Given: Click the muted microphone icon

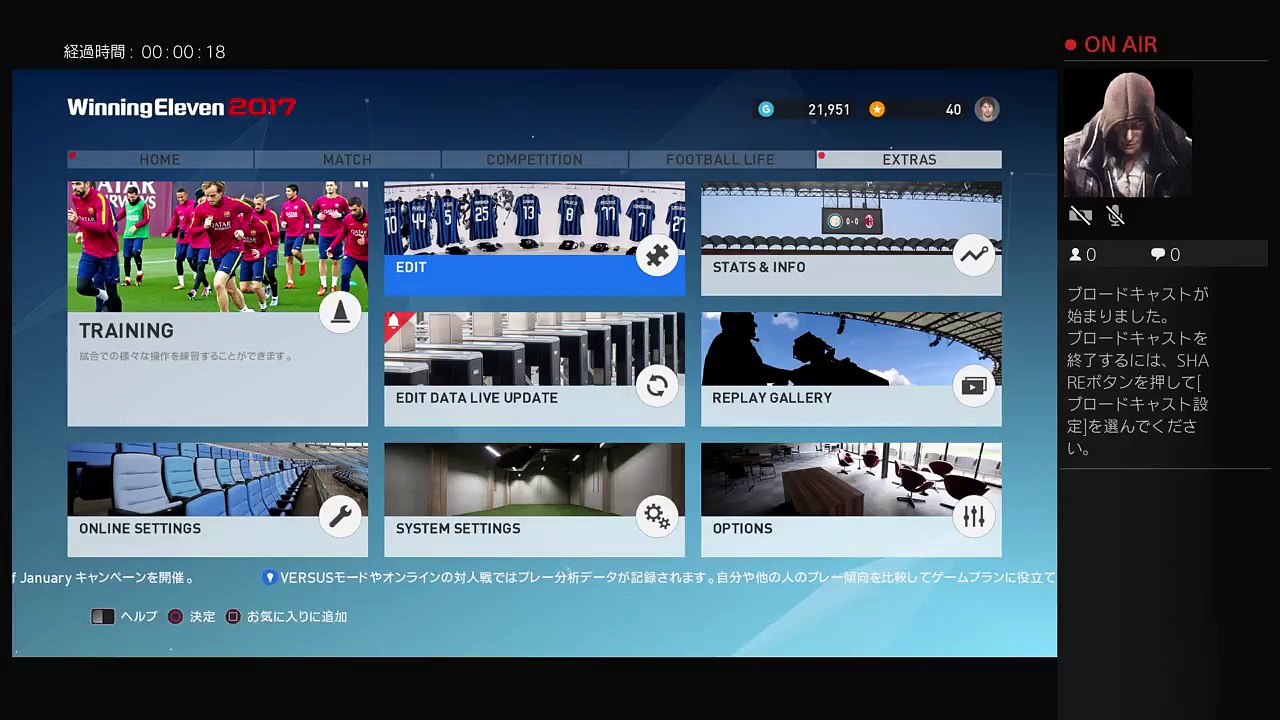Looking at the screenshot, I should point(1116,215).
